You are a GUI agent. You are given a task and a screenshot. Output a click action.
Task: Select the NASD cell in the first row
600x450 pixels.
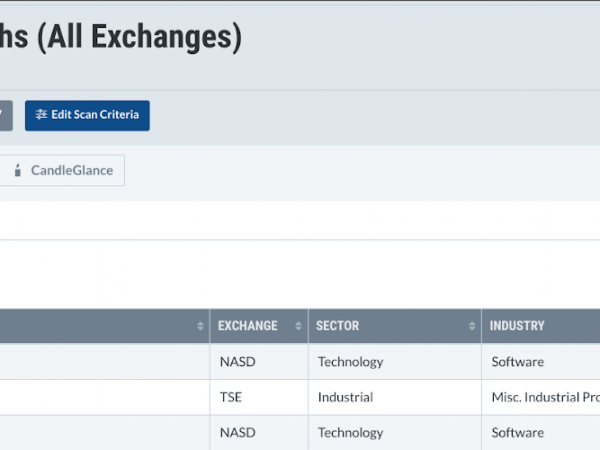(259, 362)
